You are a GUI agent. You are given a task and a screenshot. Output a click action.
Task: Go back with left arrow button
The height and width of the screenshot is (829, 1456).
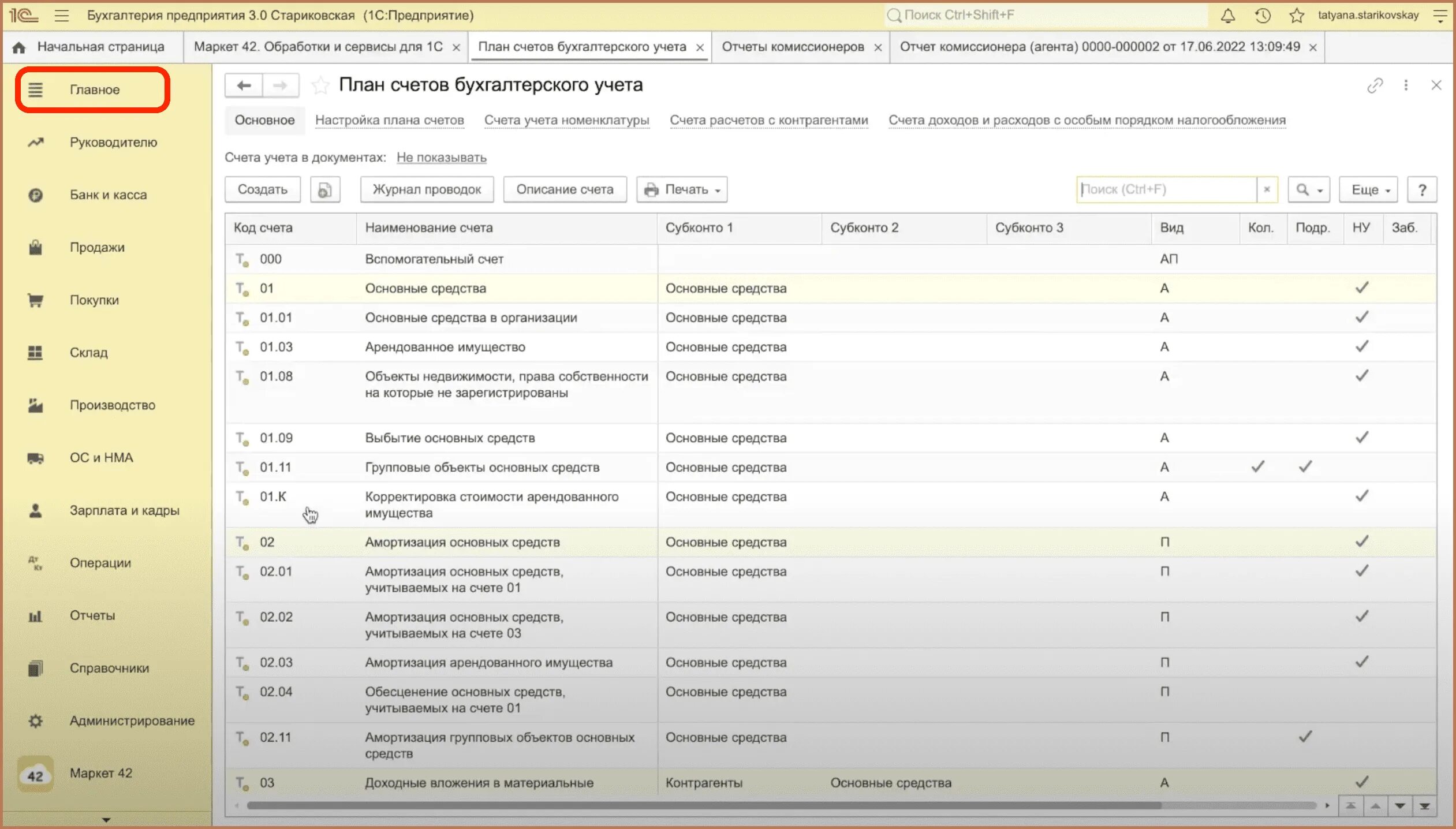click(x=244, y=85)
